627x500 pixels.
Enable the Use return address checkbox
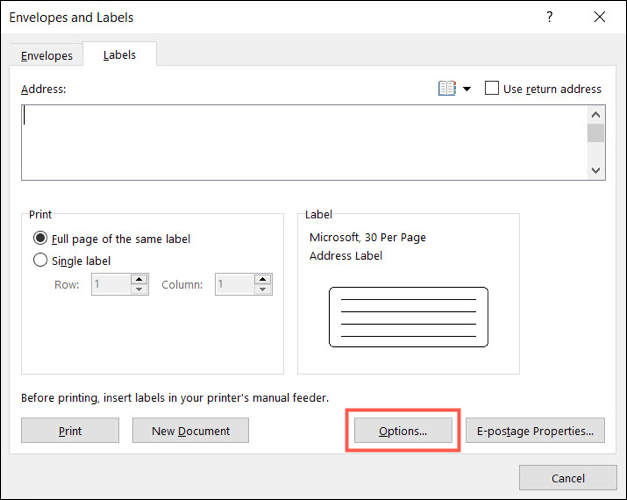pos(492,89)
